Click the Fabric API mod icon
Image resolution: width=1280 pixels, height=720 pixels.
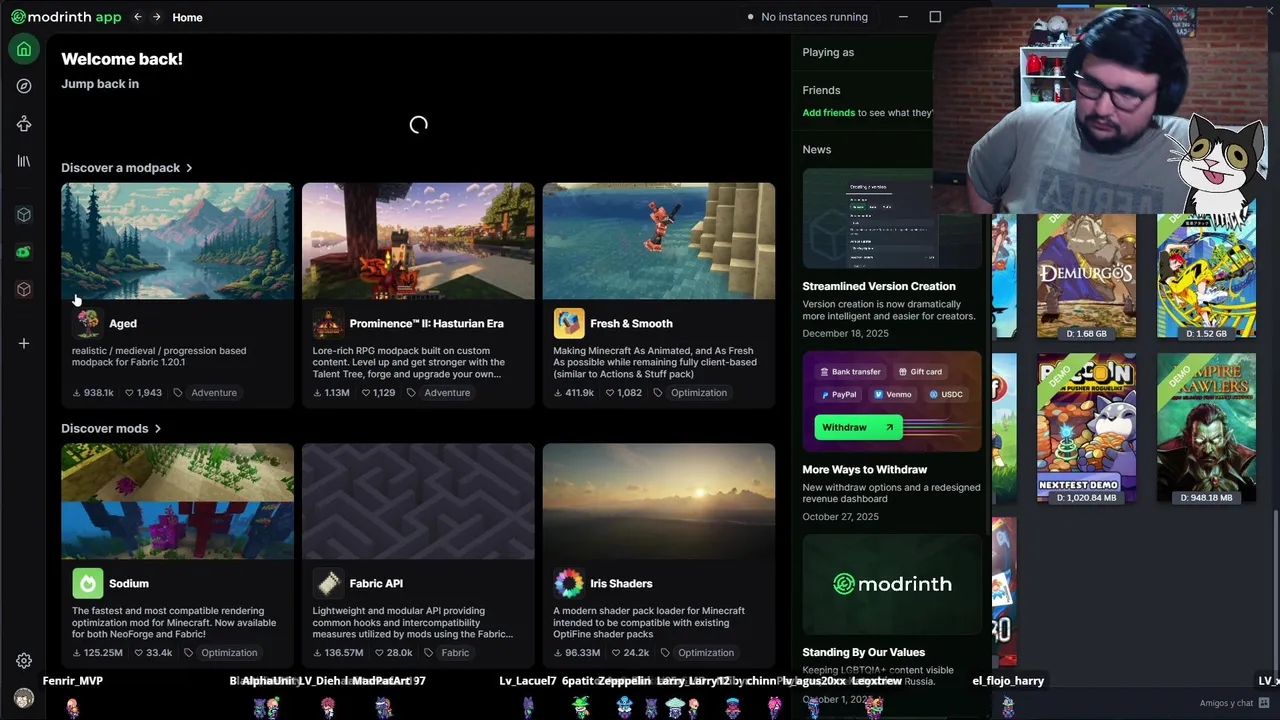tap(328, 583)
